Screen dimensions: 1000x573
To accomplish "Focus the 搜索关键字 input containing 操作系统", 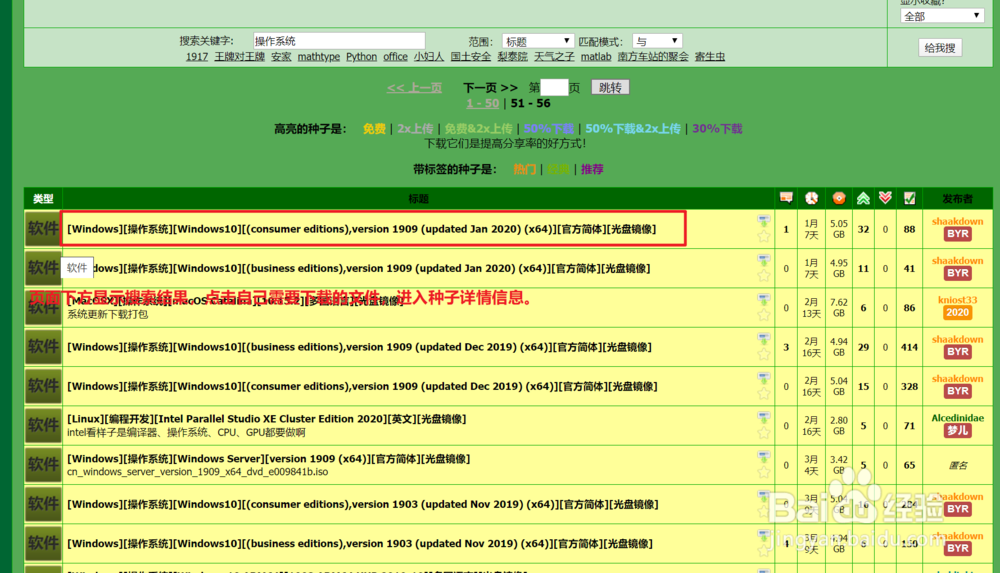I will click(x=339, y=41).
